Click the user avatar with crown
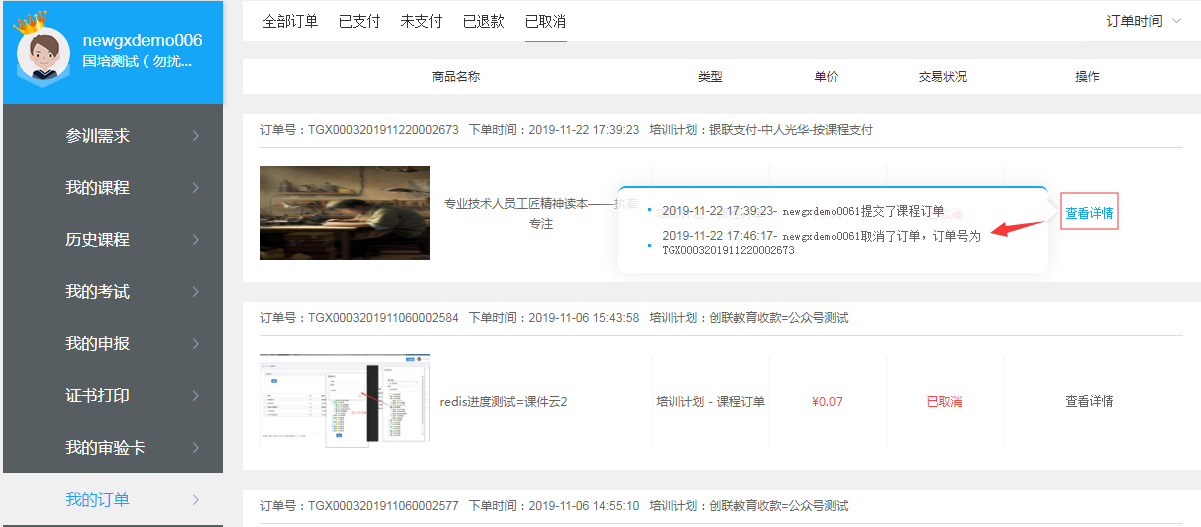The image size is (1201, 527). tap(43, 49)
